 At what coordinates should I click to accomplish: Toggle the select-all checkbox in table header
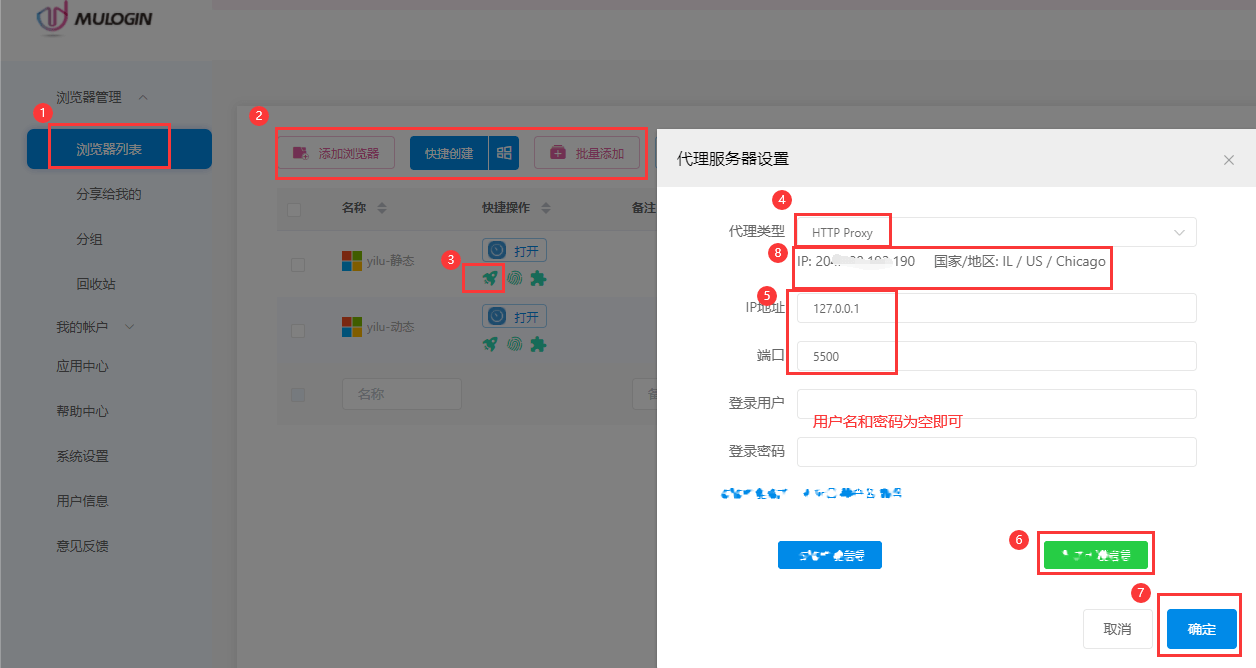pos(294,209)
